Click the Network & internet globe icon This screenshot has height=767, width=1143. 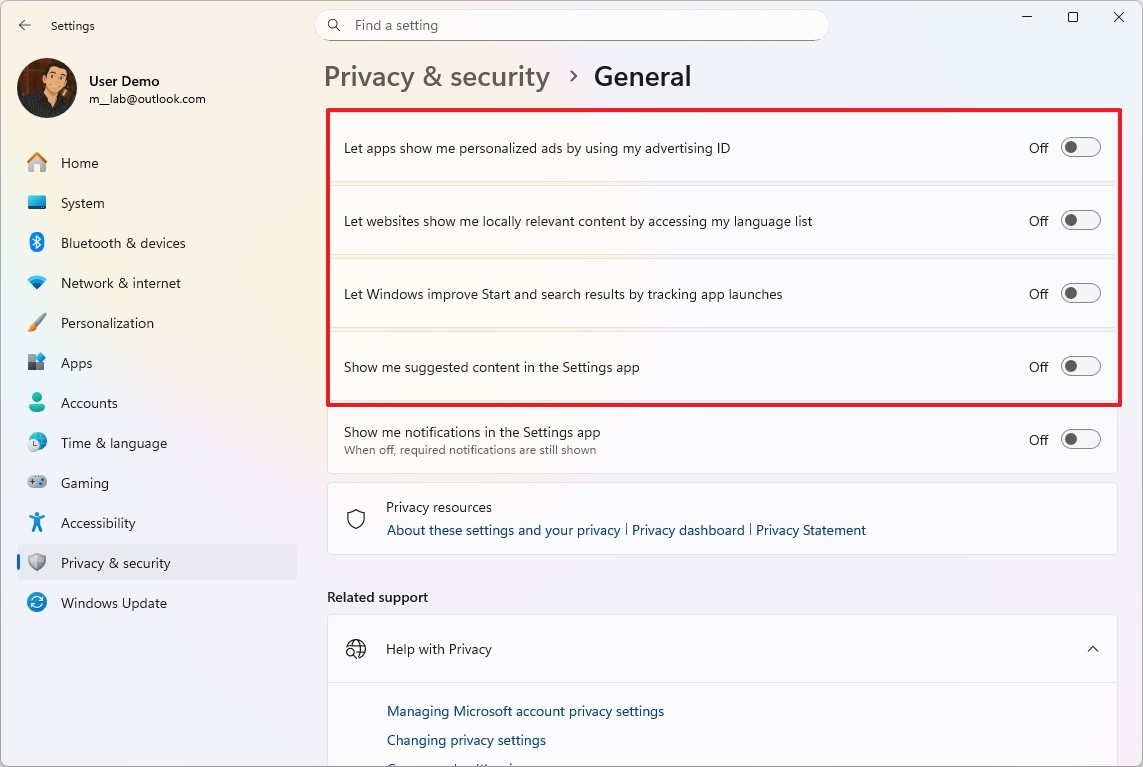(39, 282)
